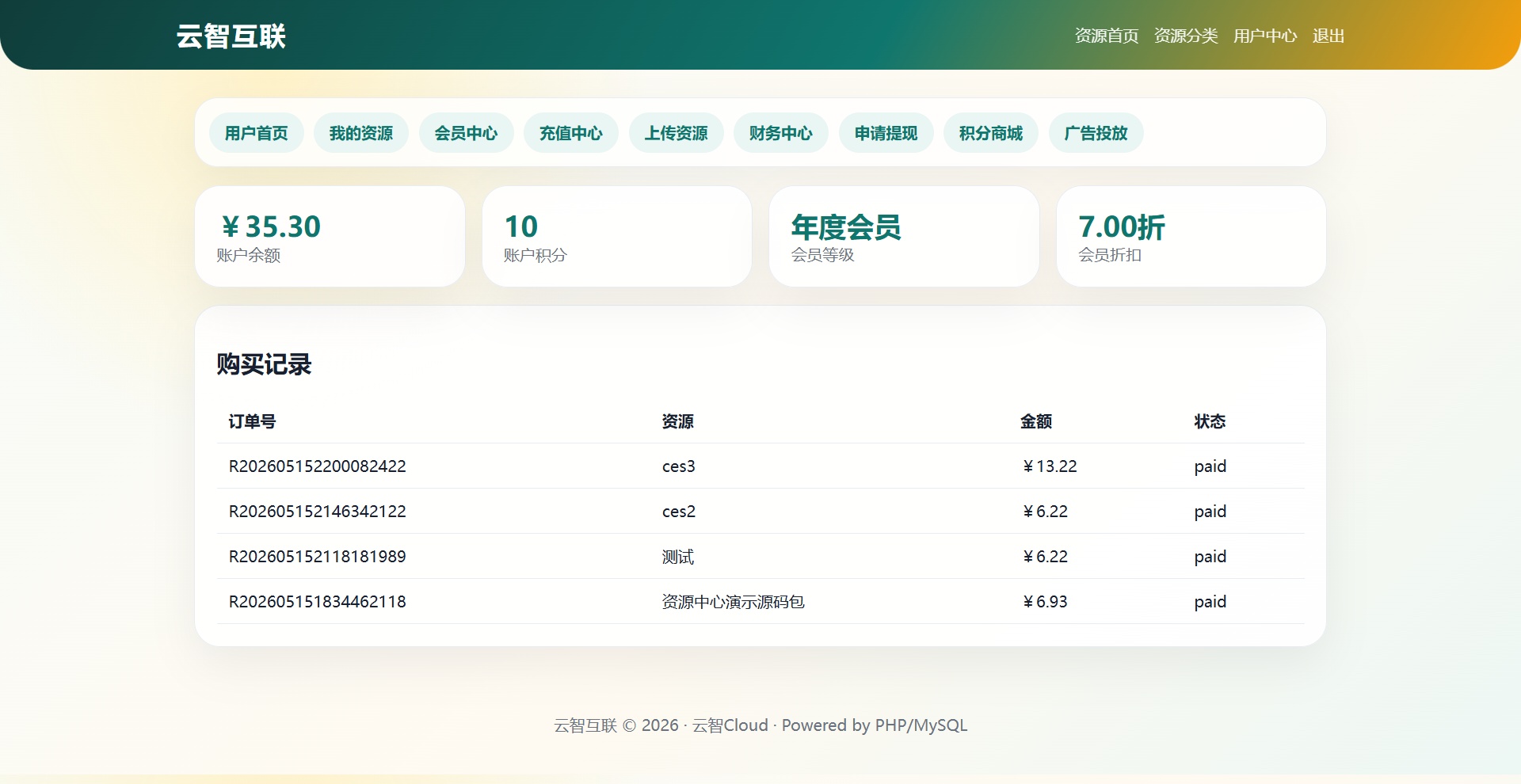Click resource name ces3

(x=679, y=466)
